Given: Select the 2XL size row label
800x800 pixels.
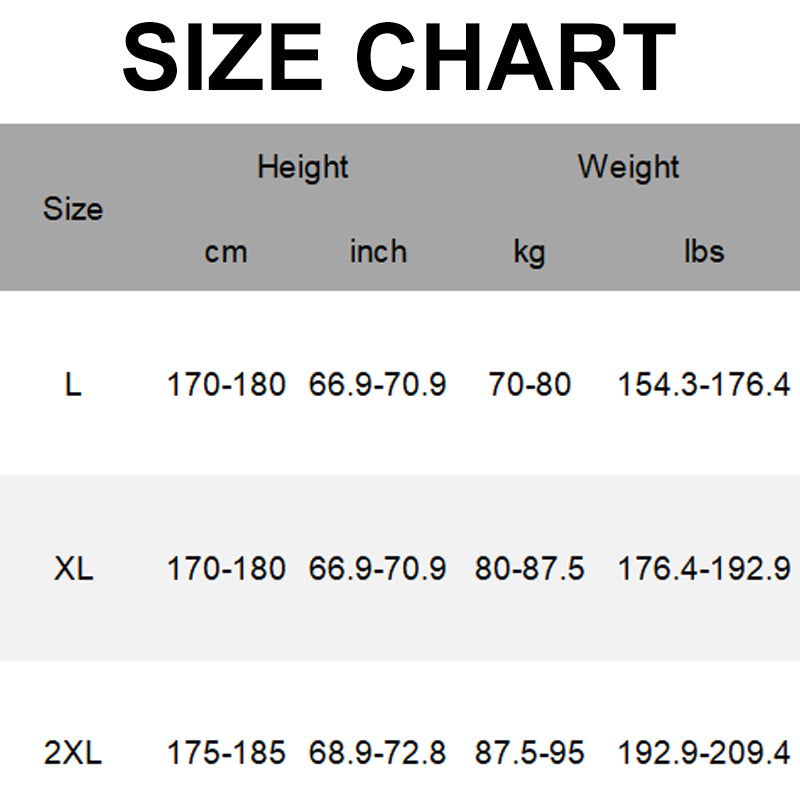Looking at the screenshot, I should coord(73,753).
